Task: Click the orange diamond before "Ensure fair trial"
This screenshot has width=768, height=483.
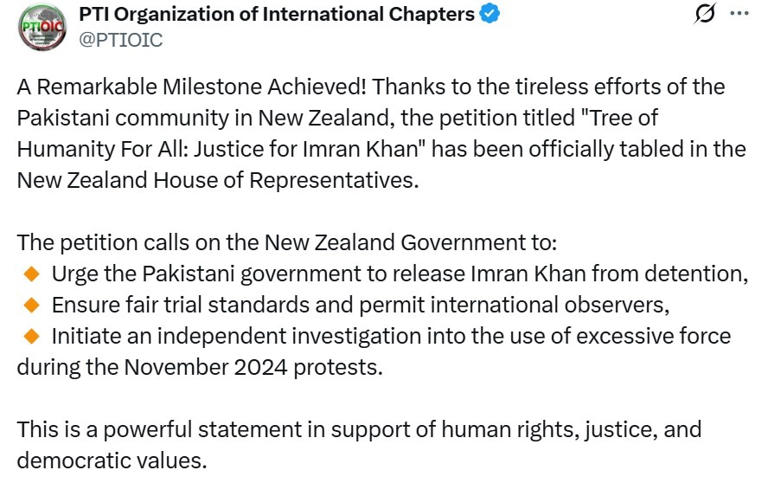Action: pyautogui.click(x=31, y=304)
